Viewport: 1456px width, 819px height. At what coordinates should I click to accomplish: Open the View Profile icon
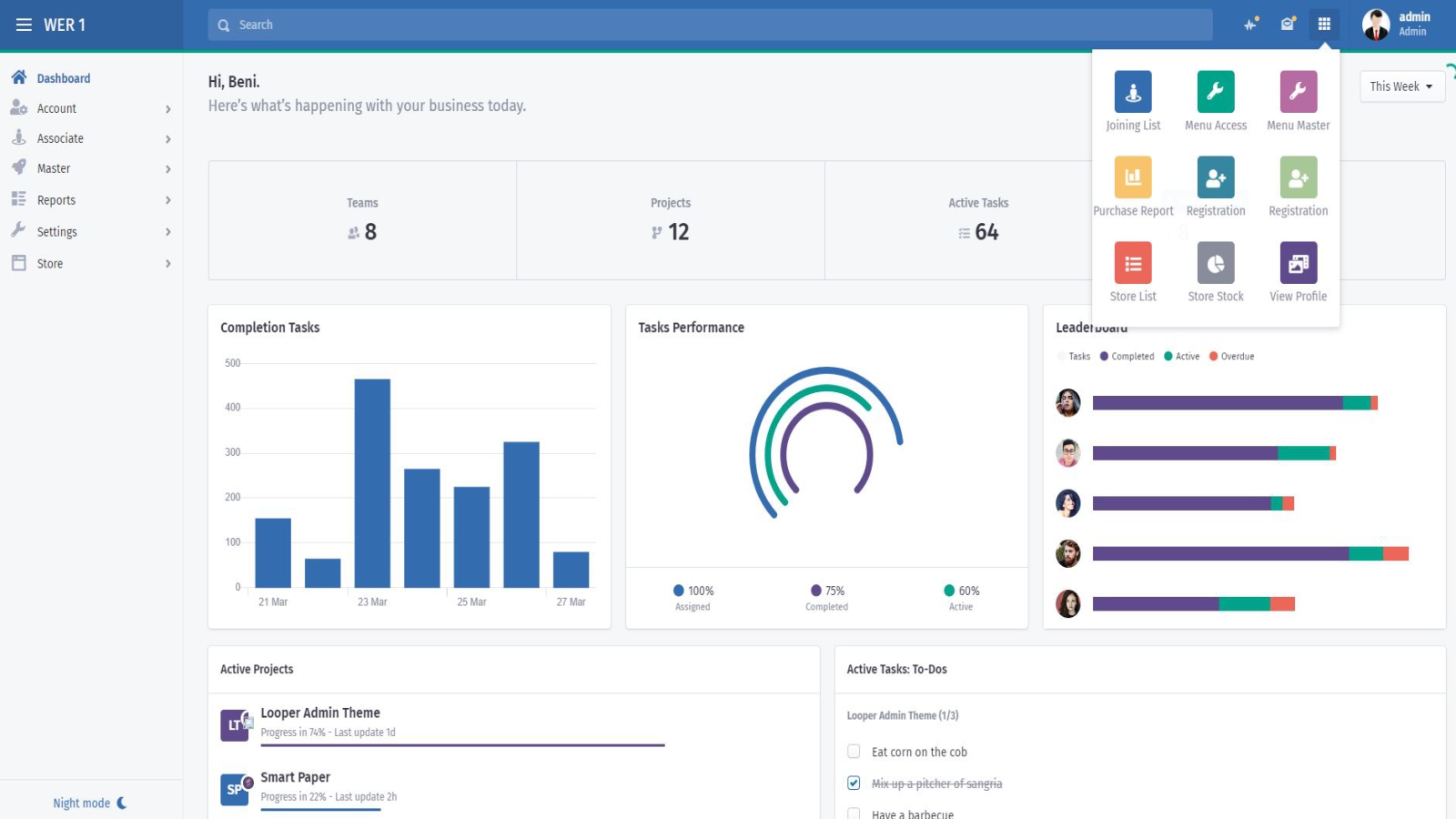click(x=1298, y=263)
